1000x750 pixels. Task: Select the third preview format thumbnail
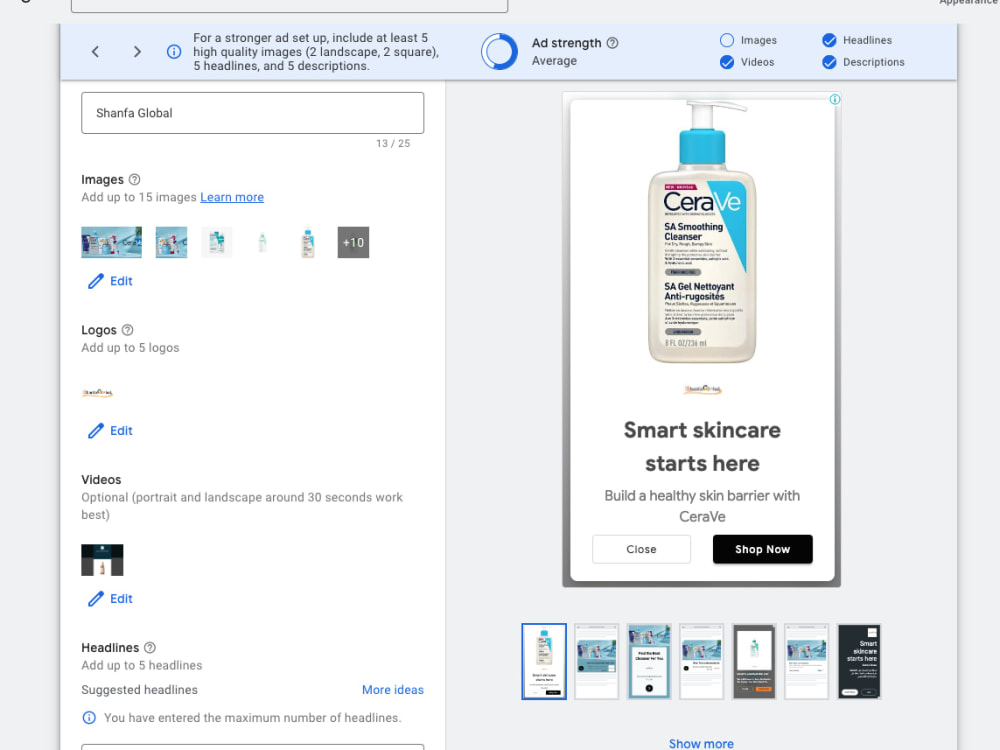(x=649, y=661)
